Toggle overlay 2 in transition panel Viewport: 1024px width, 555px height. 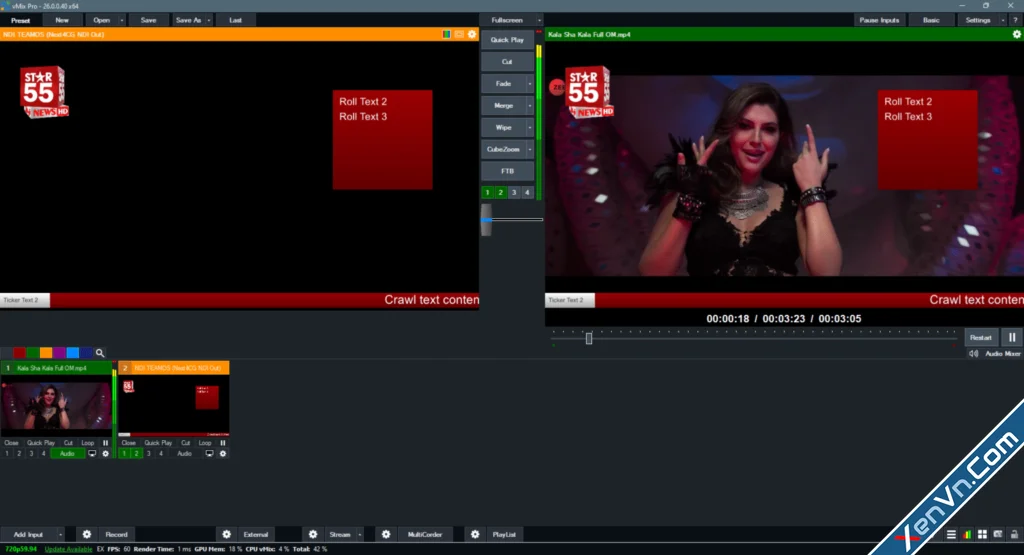point(501,192)
